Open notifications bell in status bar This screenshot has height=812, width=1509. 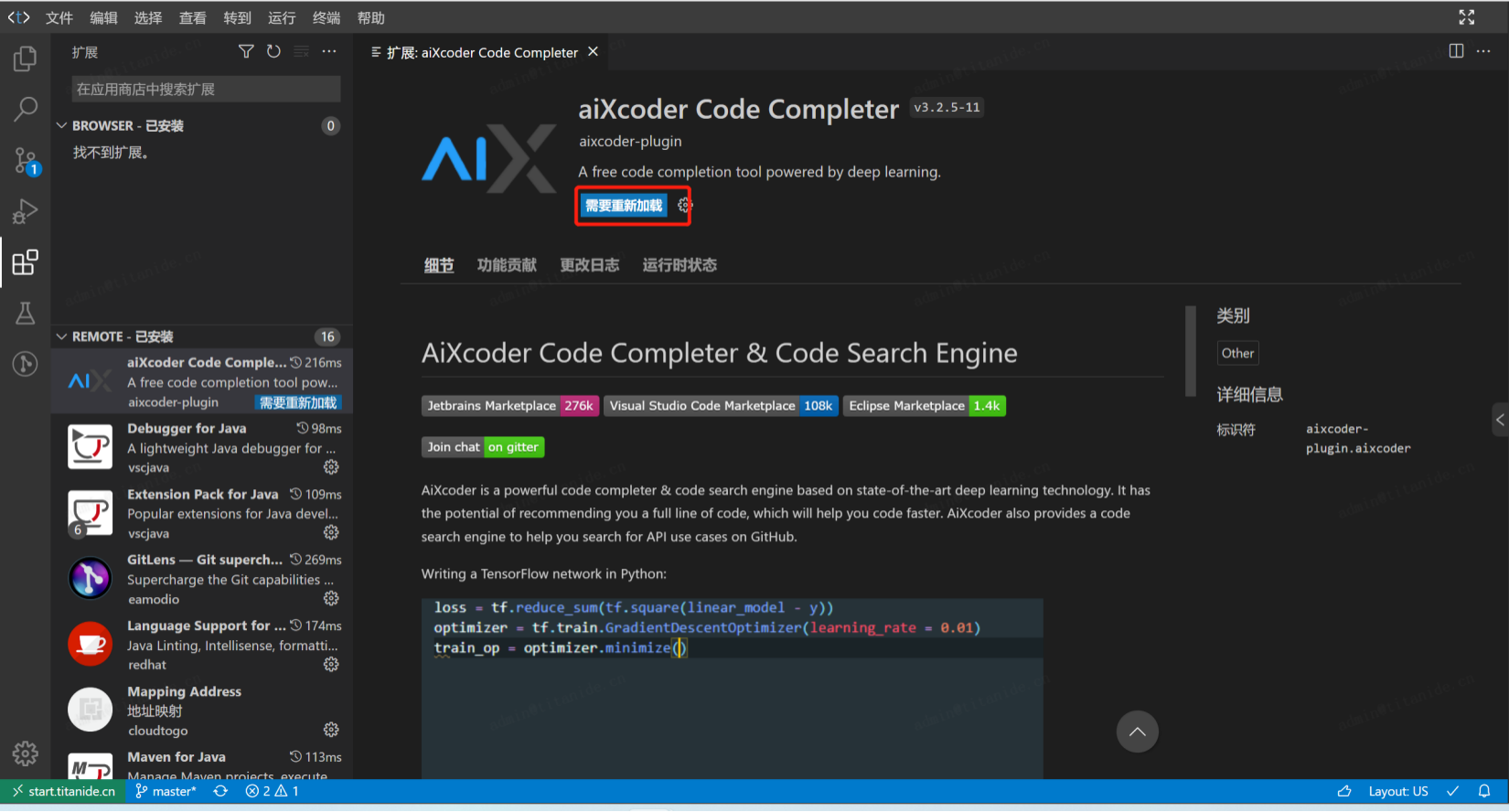click(1484, 791)
